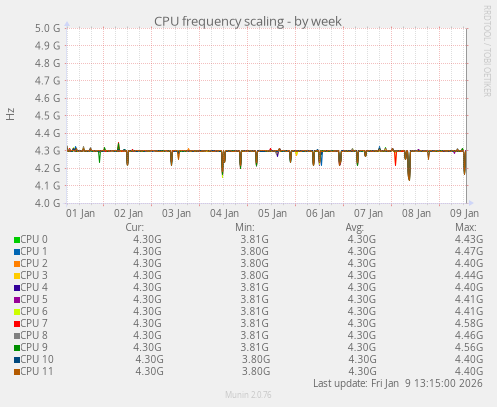The width and height of the screenshot is (497, 407).
Task: Select the CPU 4 legend label
Action: [x=34, y=287]
